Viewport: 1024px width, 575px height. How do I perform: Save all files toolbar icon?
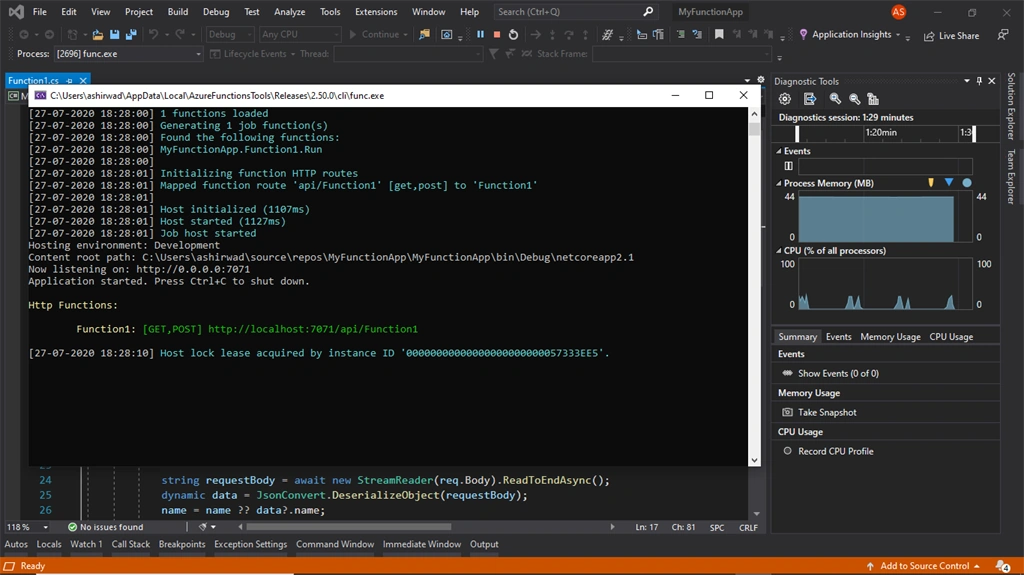pos(131,34)
